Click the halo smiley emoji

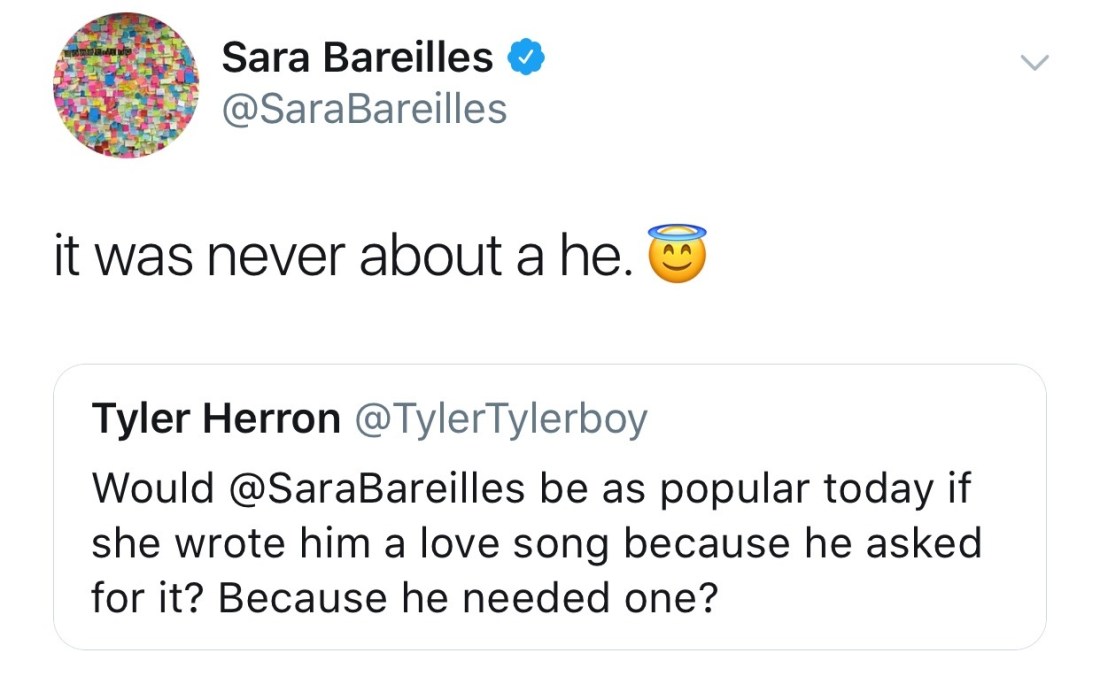tap(677, 254)
